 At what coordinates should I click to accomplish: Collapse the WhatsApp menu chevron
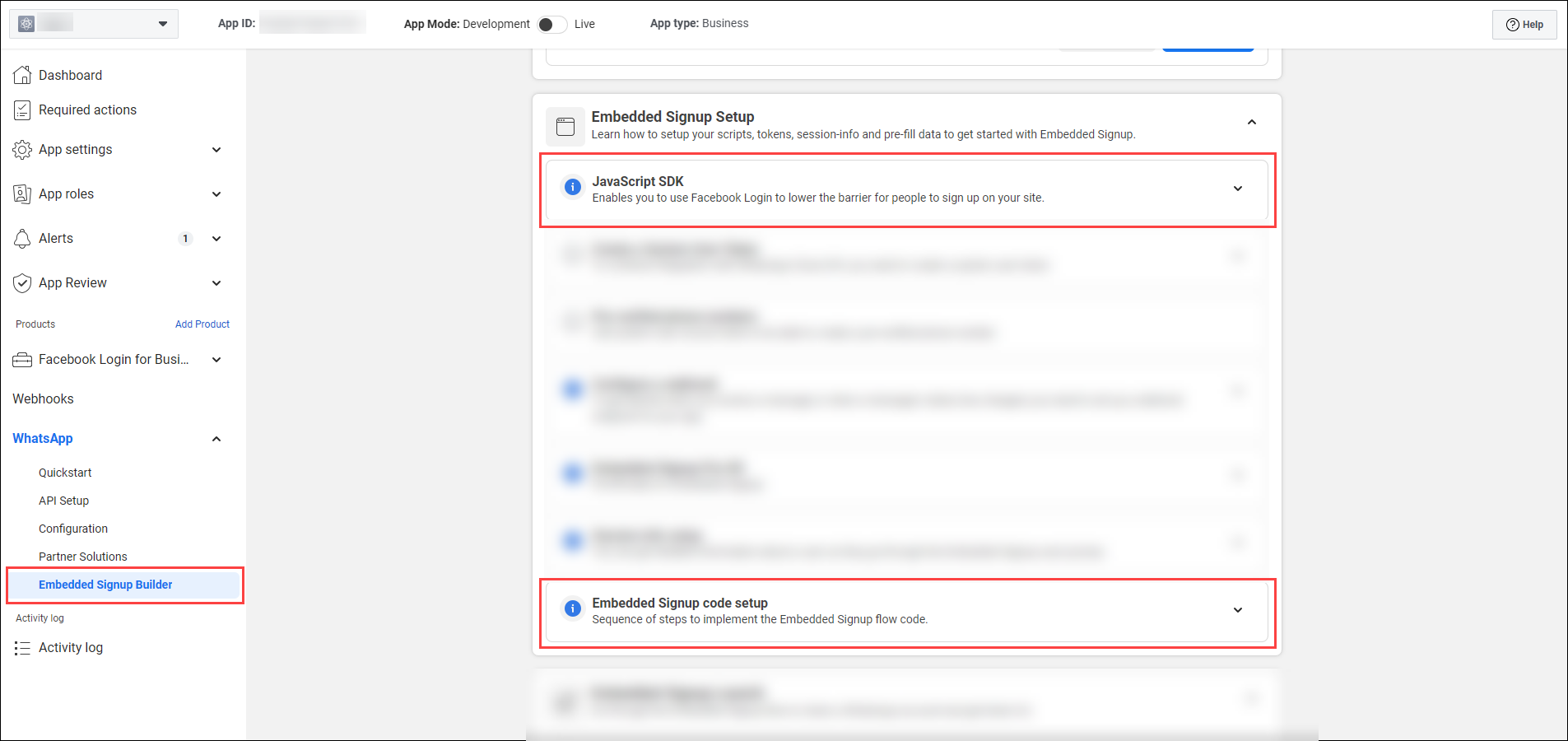pyautogui.click(x=216, y=439)
